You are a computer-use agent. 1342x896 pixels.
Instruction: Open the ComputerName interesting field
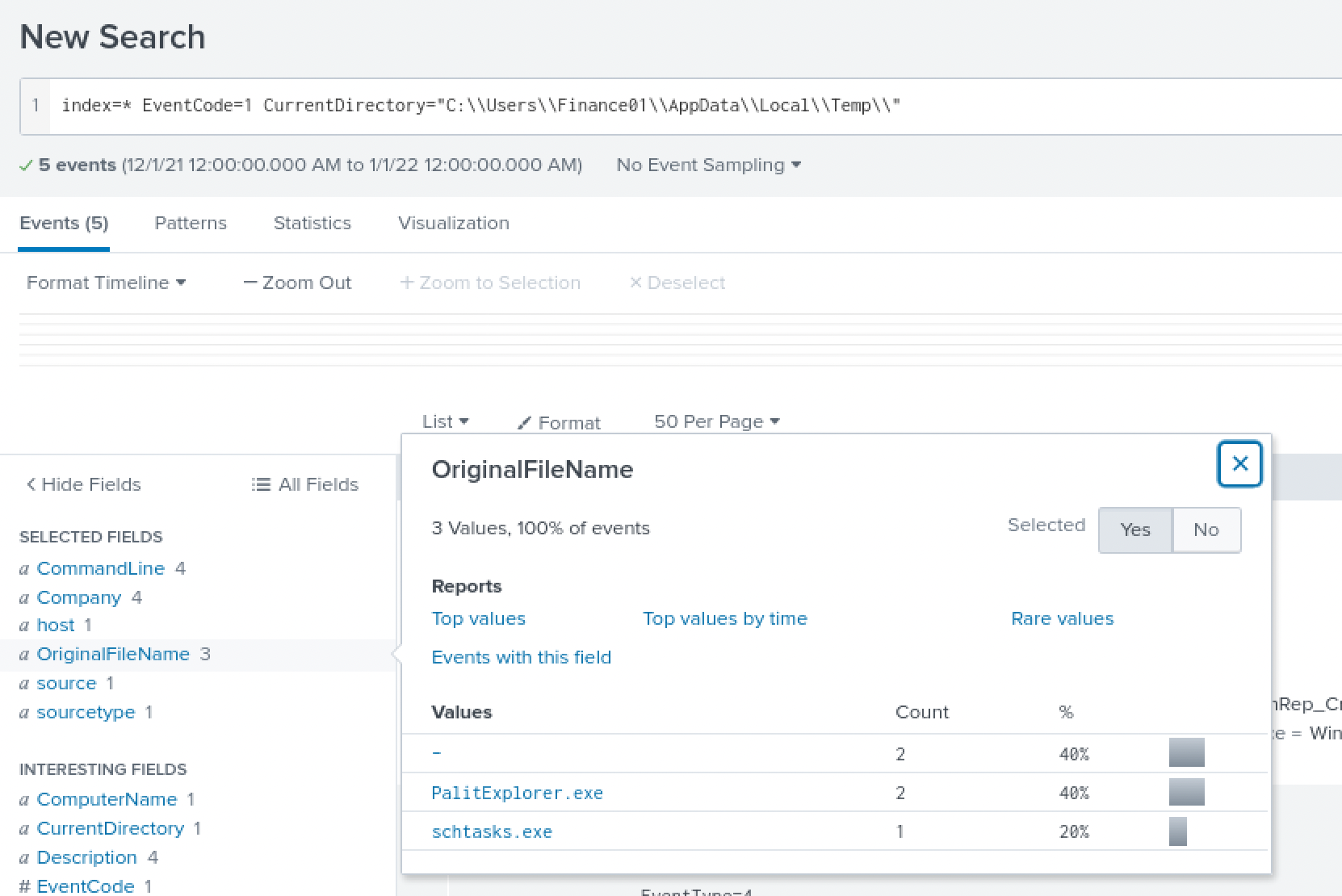[107, 799]
